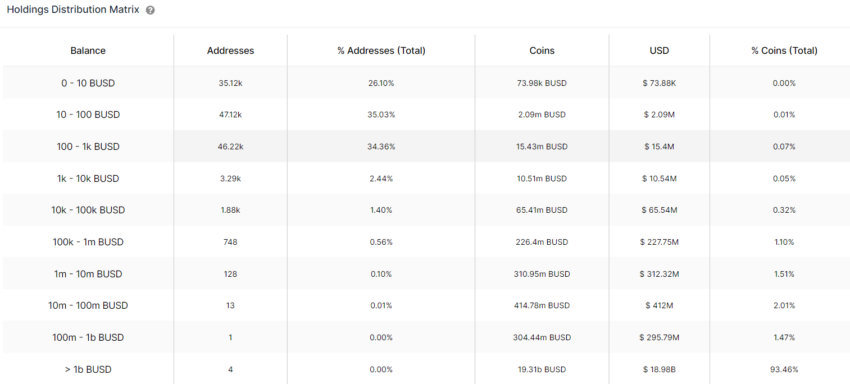Select the 100k - 1m BUSD row label
Image resolution: width=850 pixels, height=384 pixels.
pyautogui.click(x=88, y=242)
